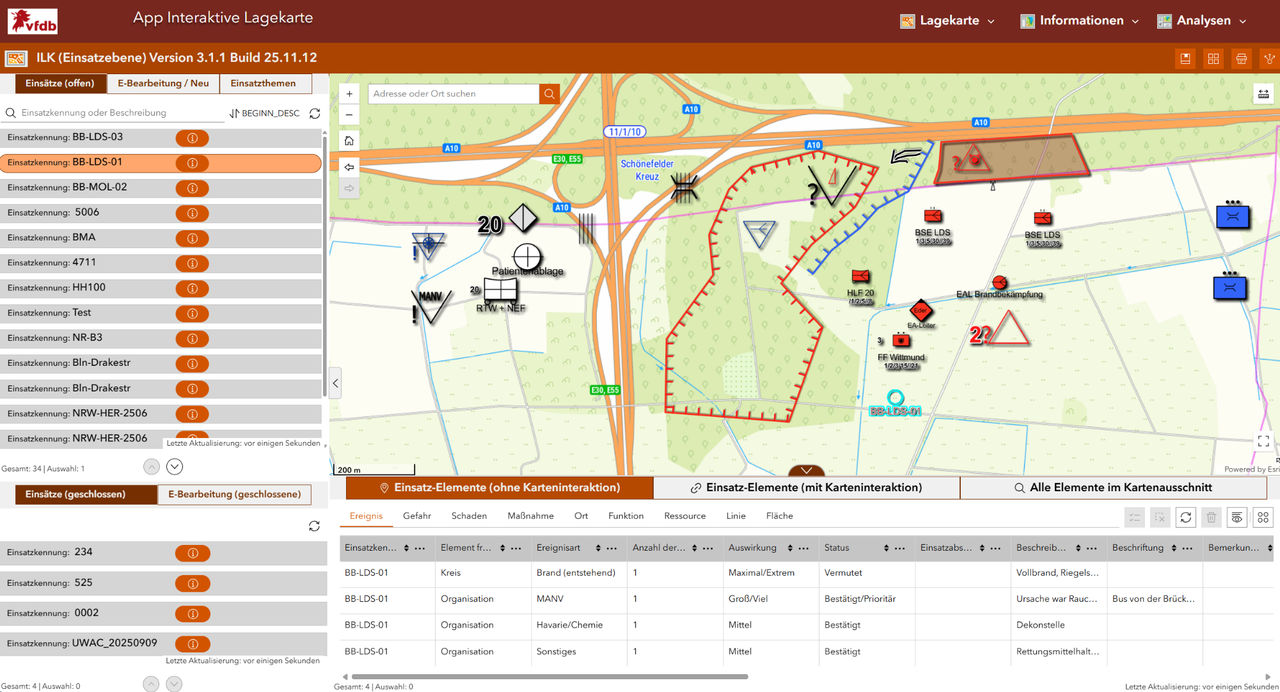1280x692 pixels.
Task: Toggle BEGINN_DESC sort order
Action: (265, 114)
